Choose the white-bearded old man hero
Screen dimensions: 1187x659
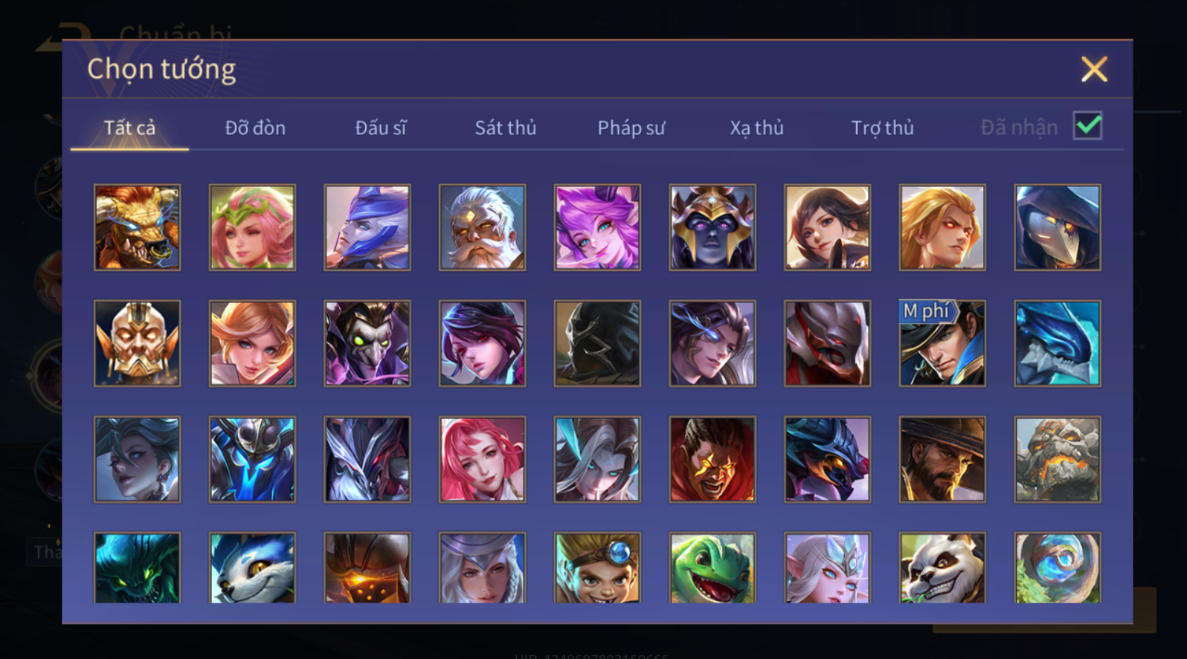click(482, 228)
